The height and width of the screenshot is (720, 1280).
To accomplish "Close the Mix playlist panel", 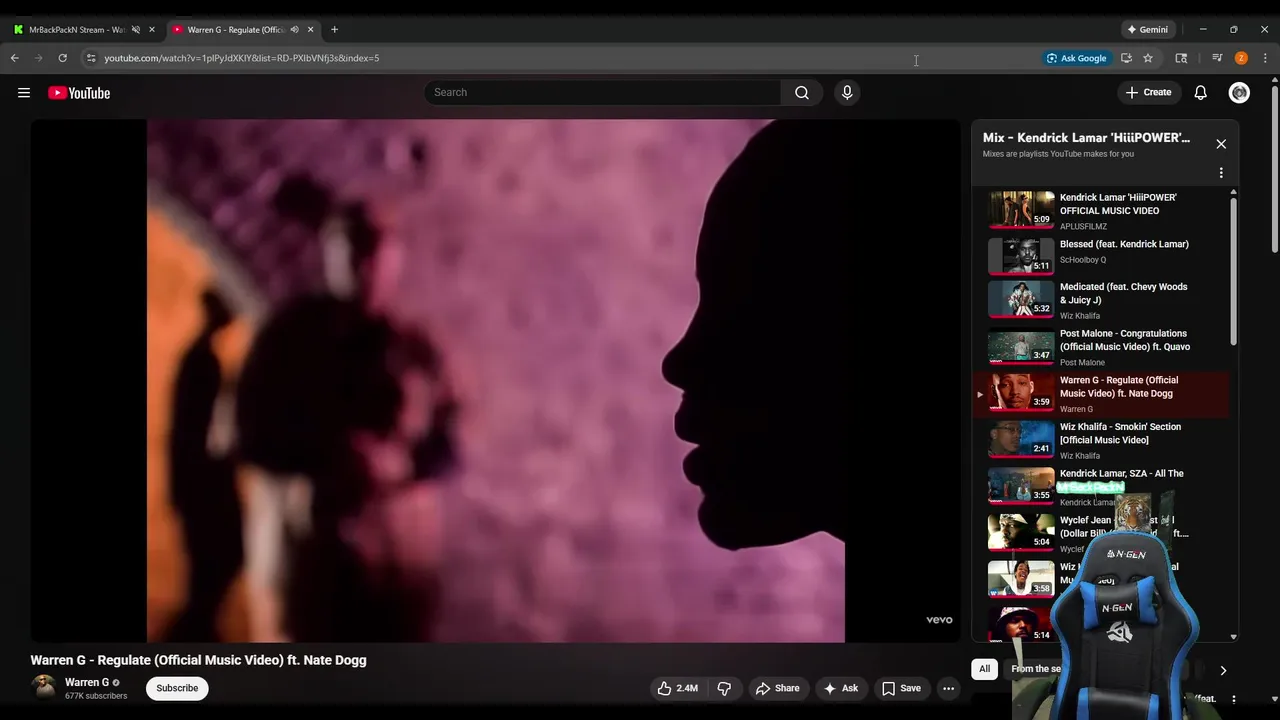I will (x=1221, y=144).
